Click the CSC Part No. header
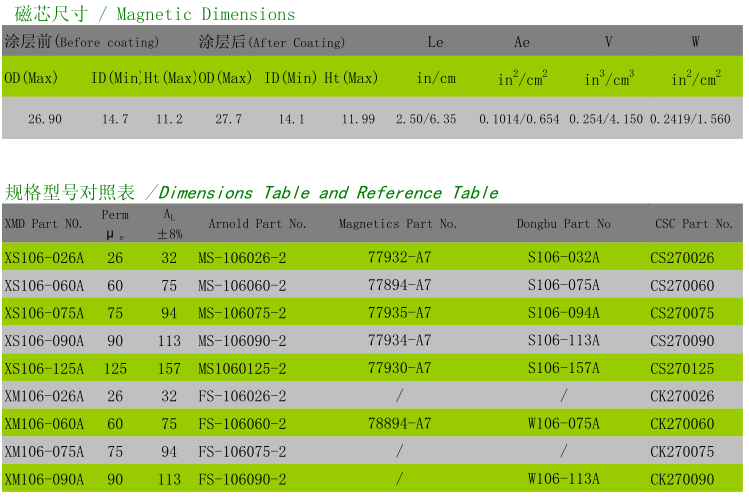749x497 pixels. click(x=694, y=224)
